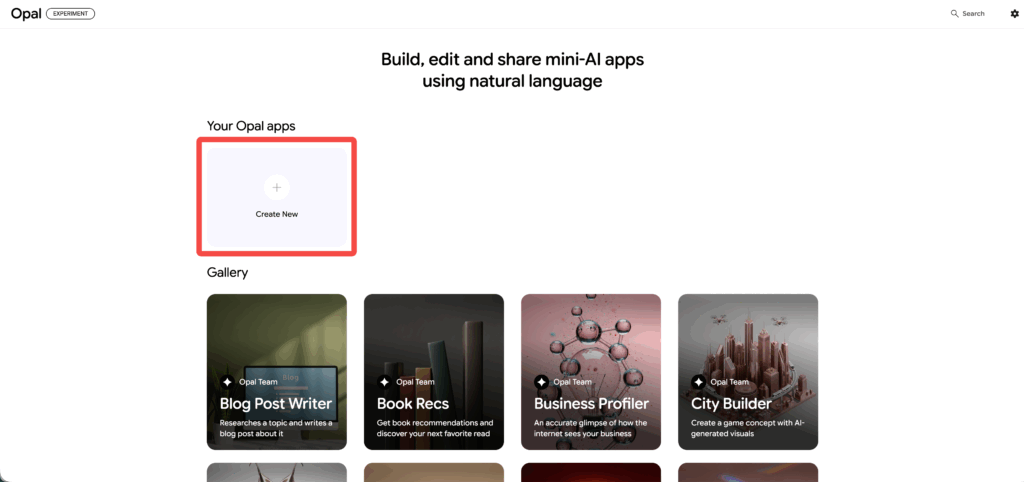Click Opal Team sparkle icon on Blog Post Writer
The height and width of the screenshot is (482, 1024).
pos(227,382)
